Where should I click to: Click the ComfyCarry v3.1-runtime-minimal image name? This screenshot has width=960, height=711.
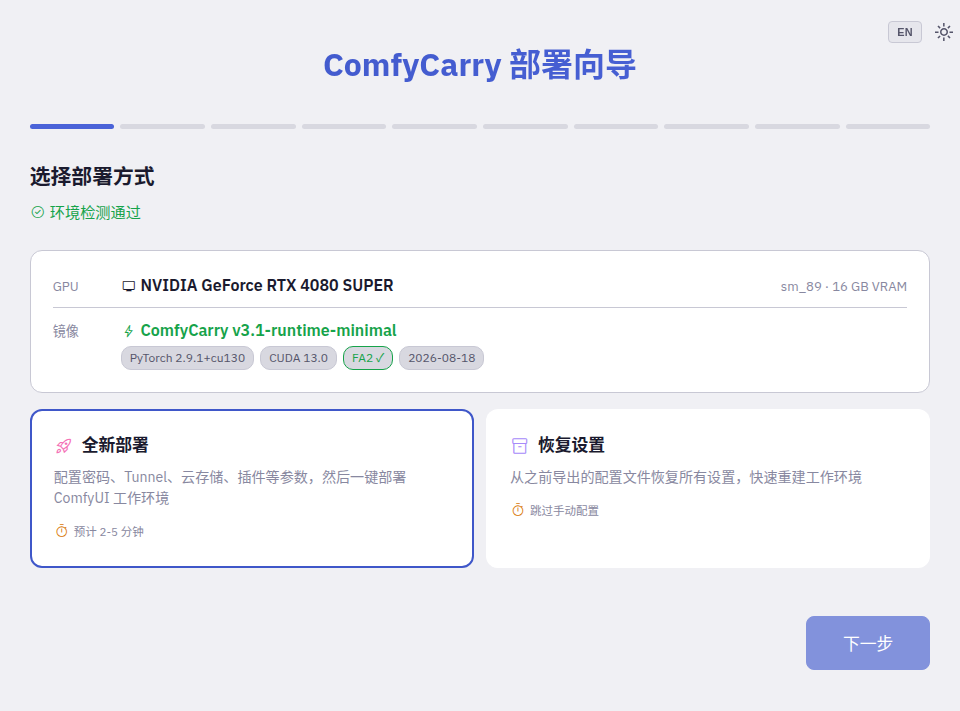point(269,331)
